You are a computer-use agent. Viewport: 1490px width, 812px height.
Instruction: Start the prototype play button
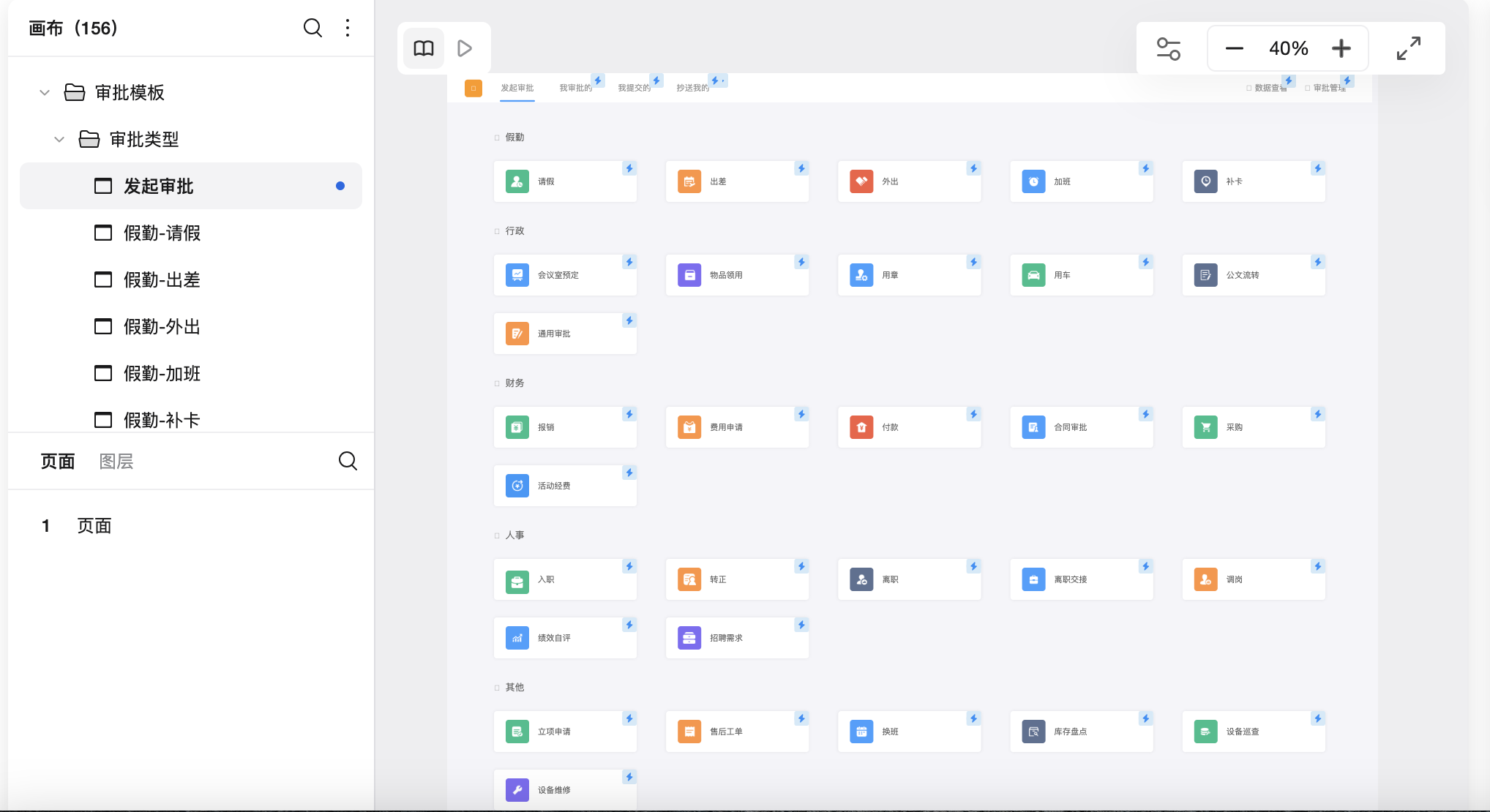click(464, 48)
